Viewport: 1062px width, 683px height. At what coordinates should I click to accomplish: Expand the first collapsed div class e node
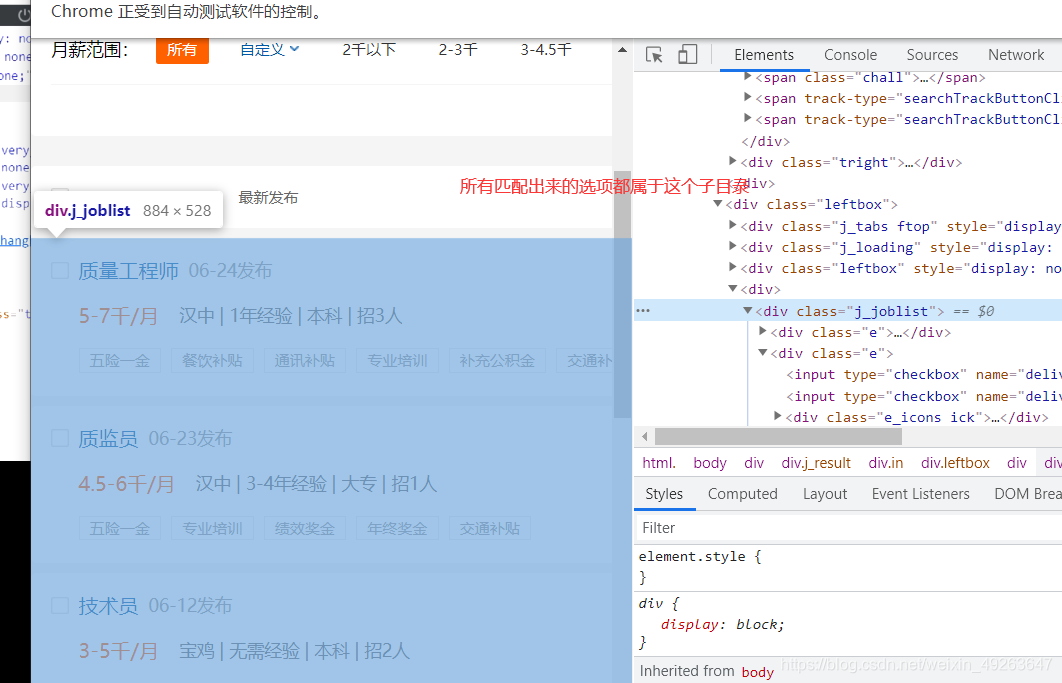(763, 331)
